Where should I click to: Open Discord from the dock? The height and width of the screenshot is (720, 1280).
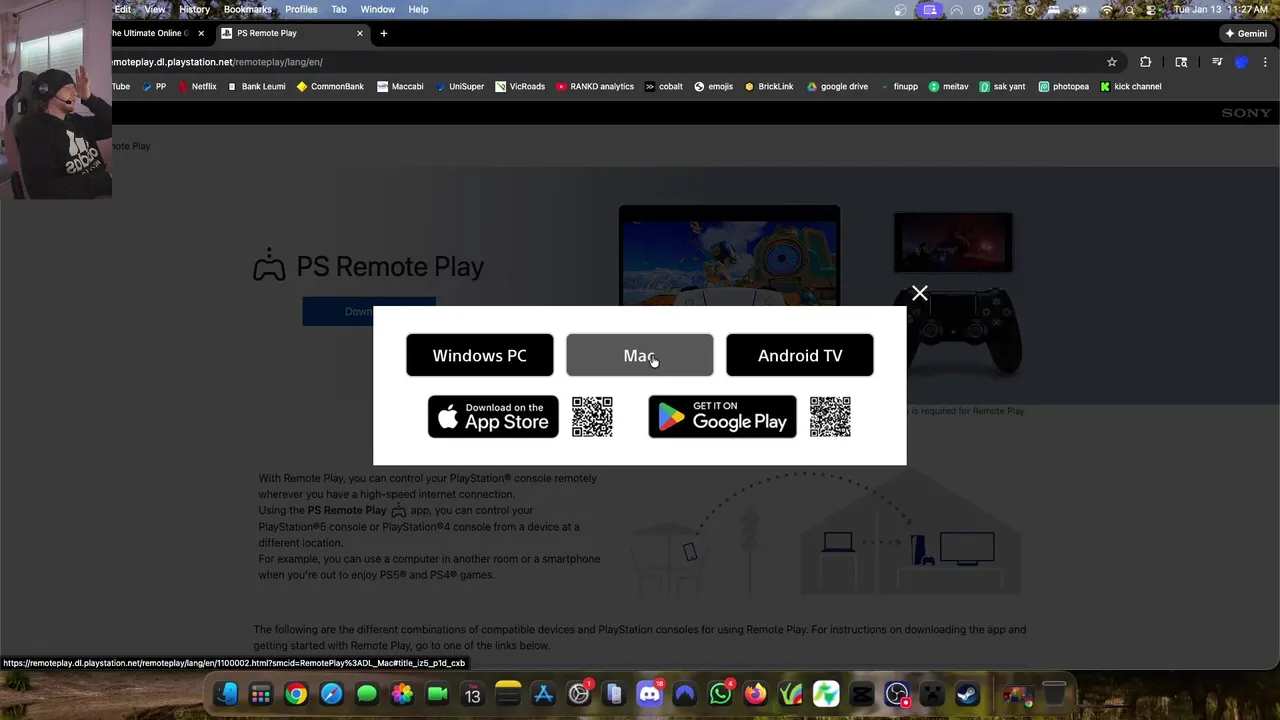(x=650, y=694)
